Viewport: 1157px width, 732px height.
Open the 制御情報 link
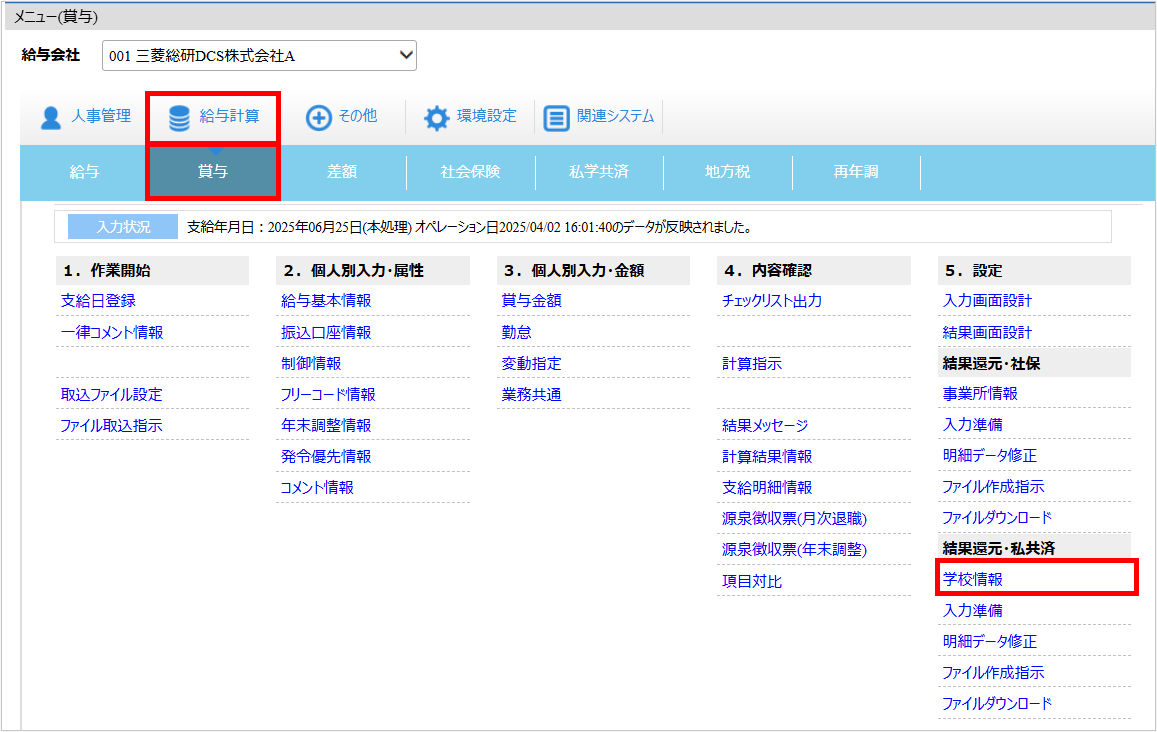point(311,364)
